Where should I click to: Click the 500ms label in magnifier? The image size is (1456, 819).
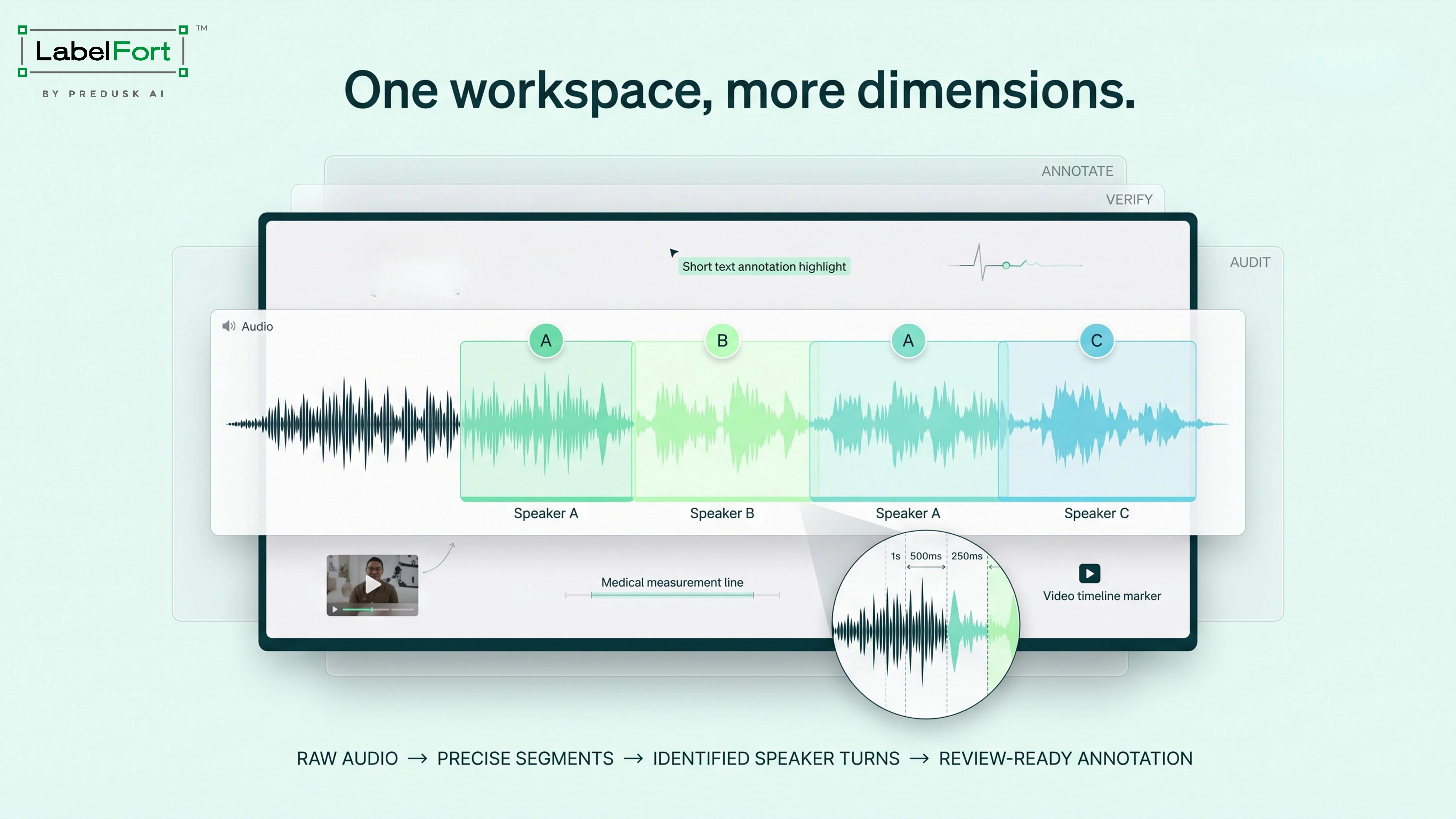[926, 556]
